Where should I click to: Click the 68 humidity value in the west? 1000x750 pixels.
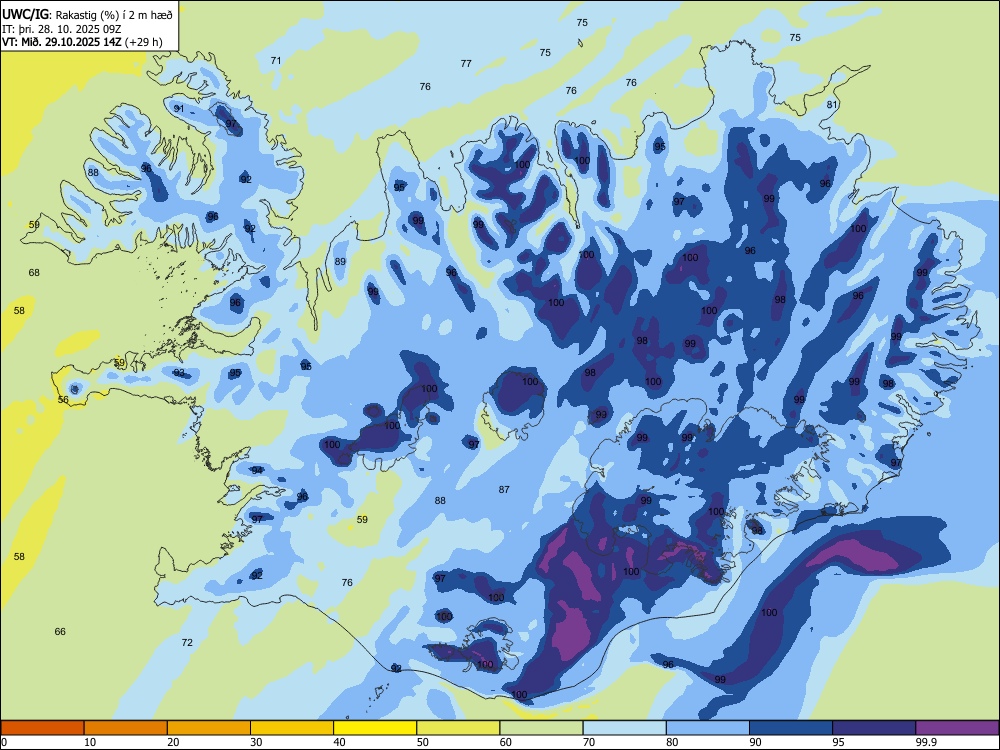click(34, 272)
